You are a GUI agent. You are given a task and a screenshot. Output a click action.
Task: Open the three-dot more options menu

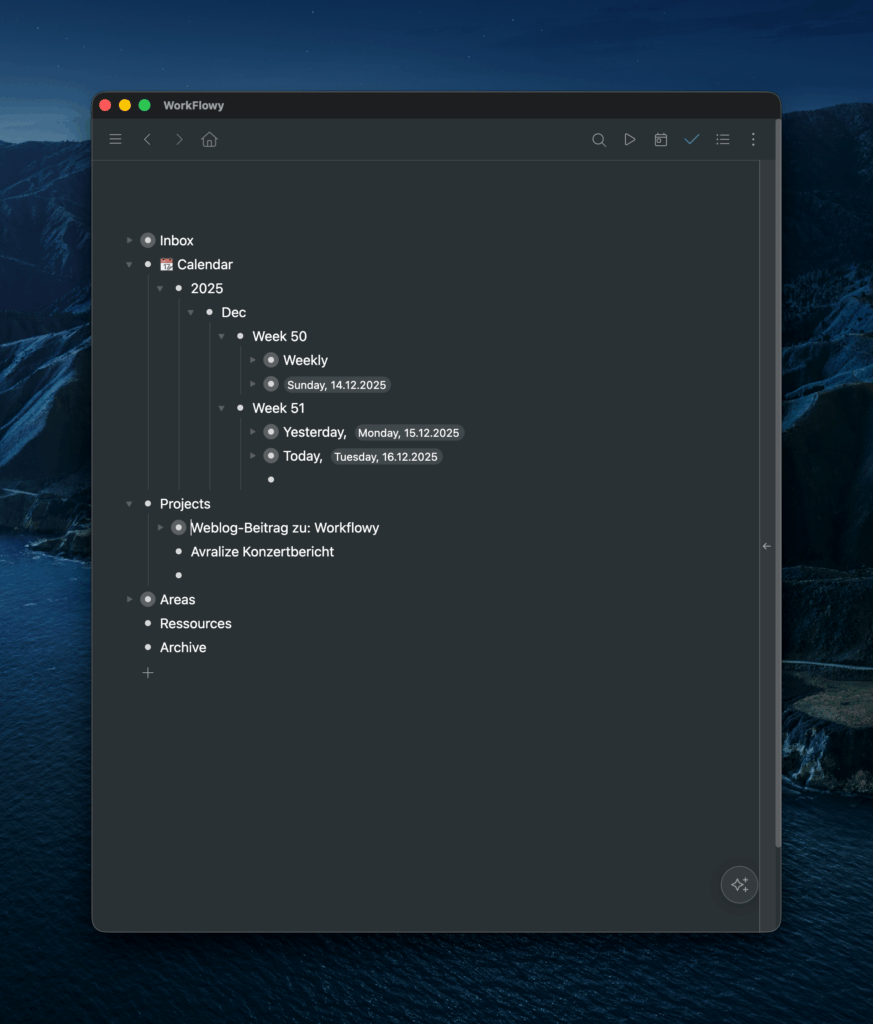pos(754,140)
